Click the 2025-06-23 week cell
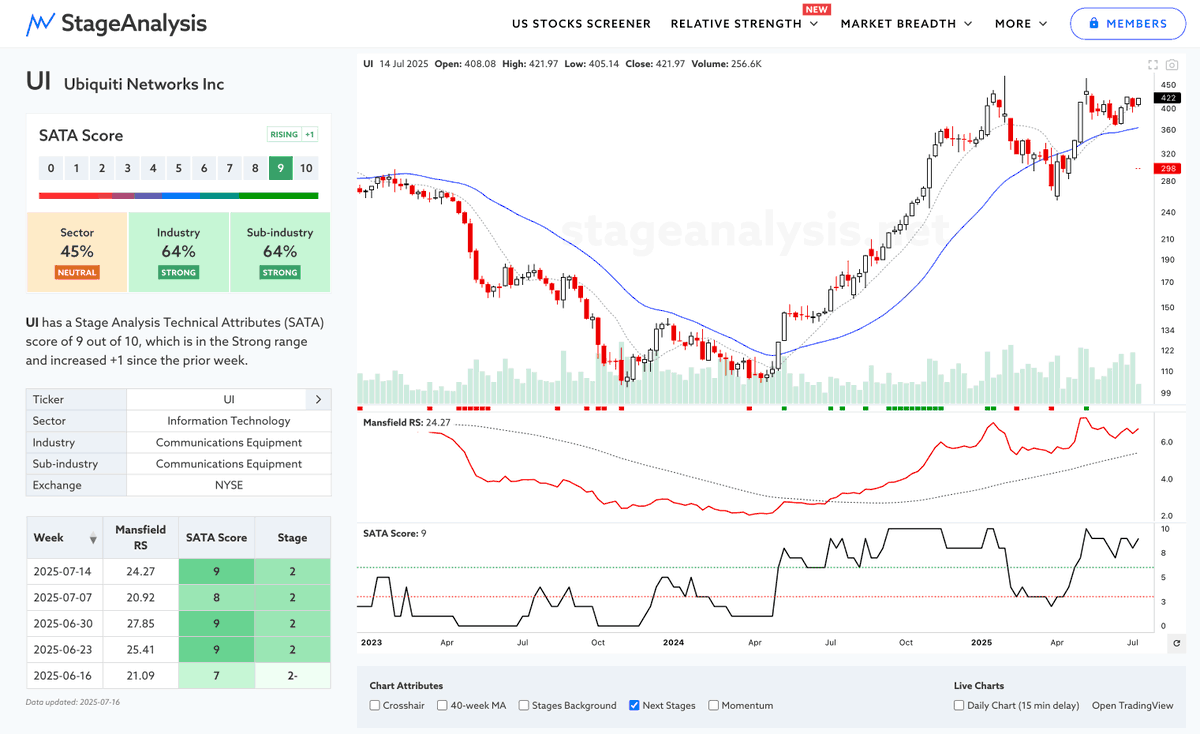 (x=64, y=650)
